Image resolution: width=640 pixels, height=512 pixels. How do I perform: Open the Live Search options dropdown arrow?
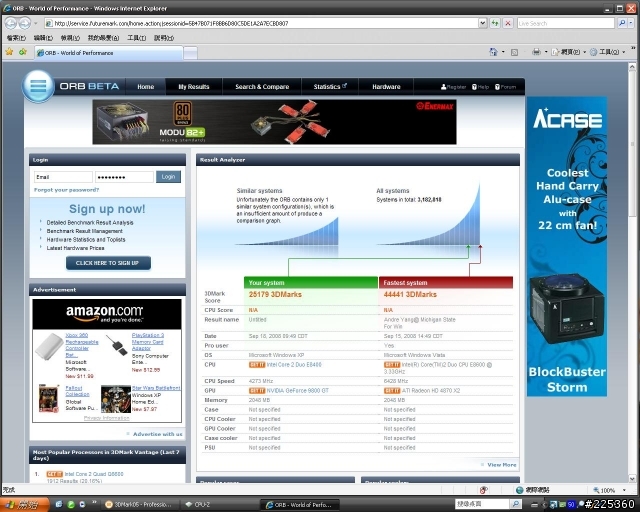tap(631, 23)
